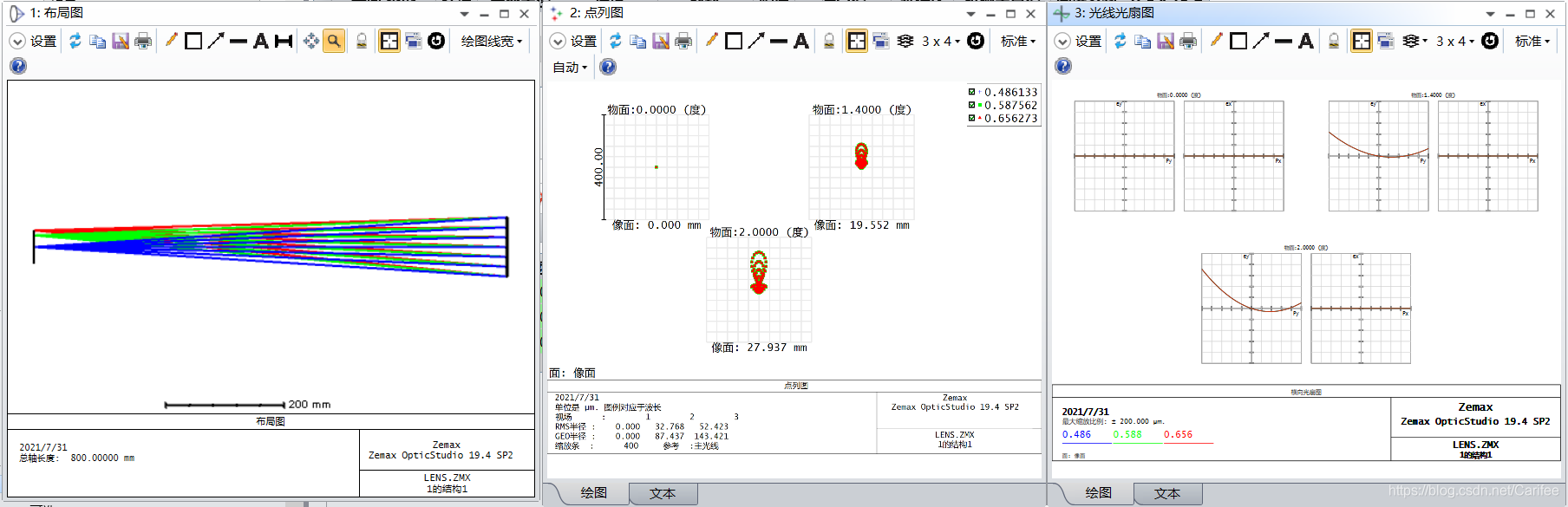Click the red 0.656 wavelength legend label
Image resolution: width=1568 pixels, height=507 pixels.
click(1178, 435)
